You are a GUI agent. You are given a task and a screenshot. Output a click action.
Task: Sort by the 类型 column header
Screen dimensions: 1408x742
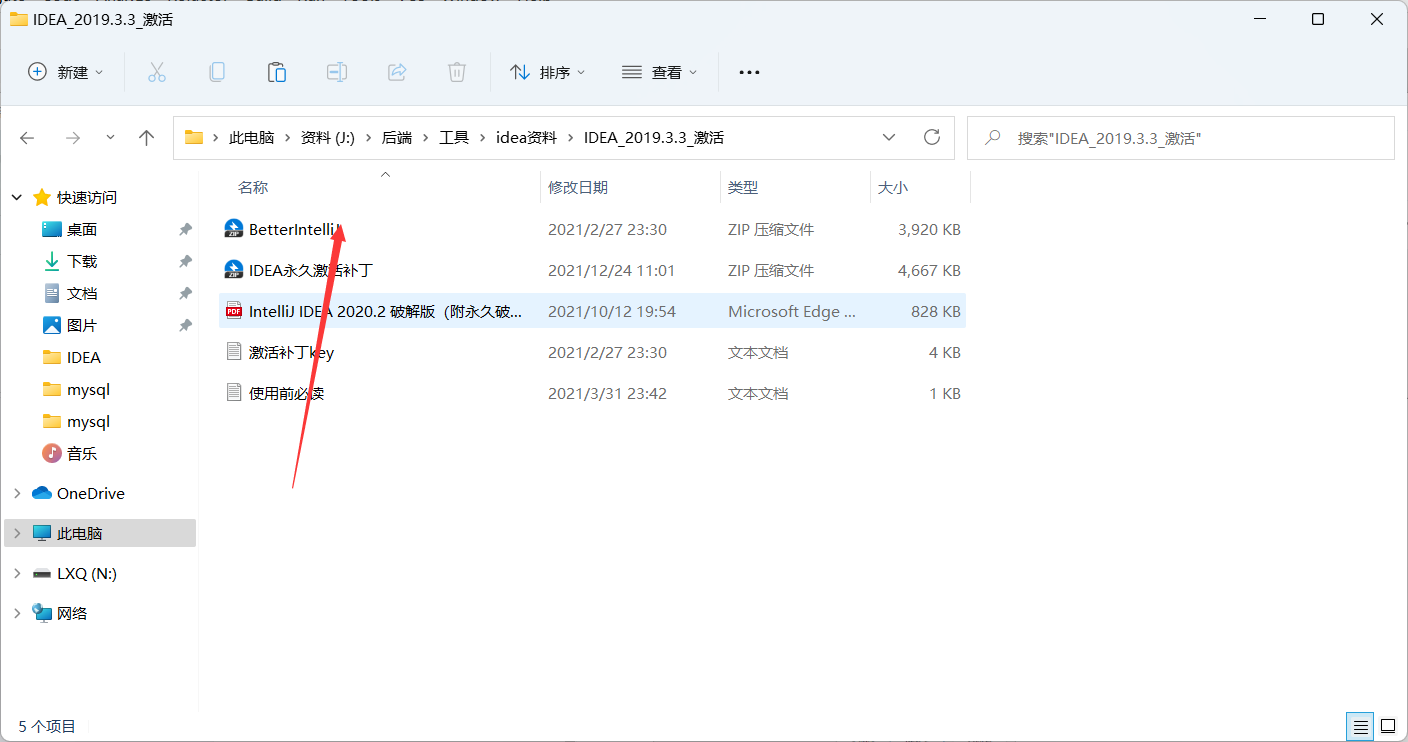(743, 187)
